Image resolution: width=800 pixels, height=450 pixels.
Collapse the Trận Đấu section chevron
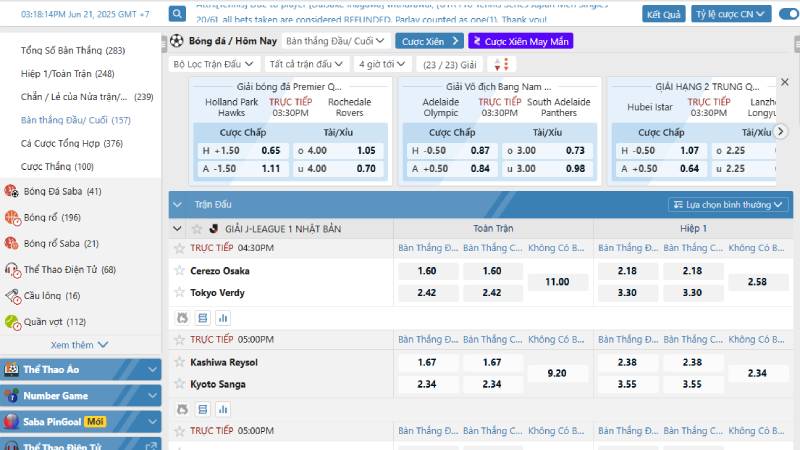(x=177, y=205)
